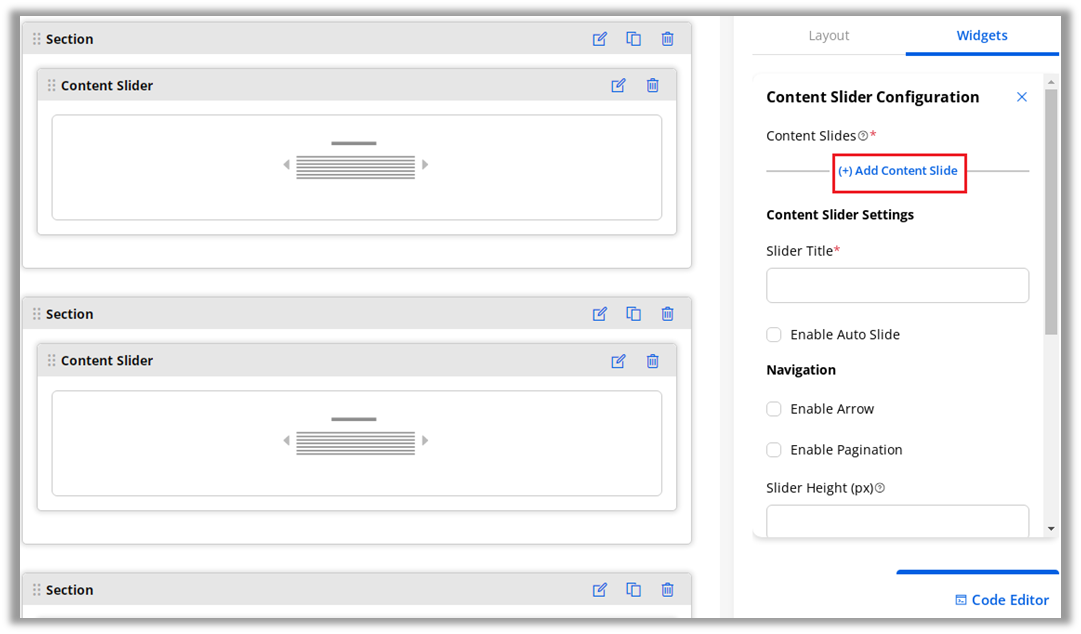Click the scroll down arrow in configuration panel

pos(1051,528)
